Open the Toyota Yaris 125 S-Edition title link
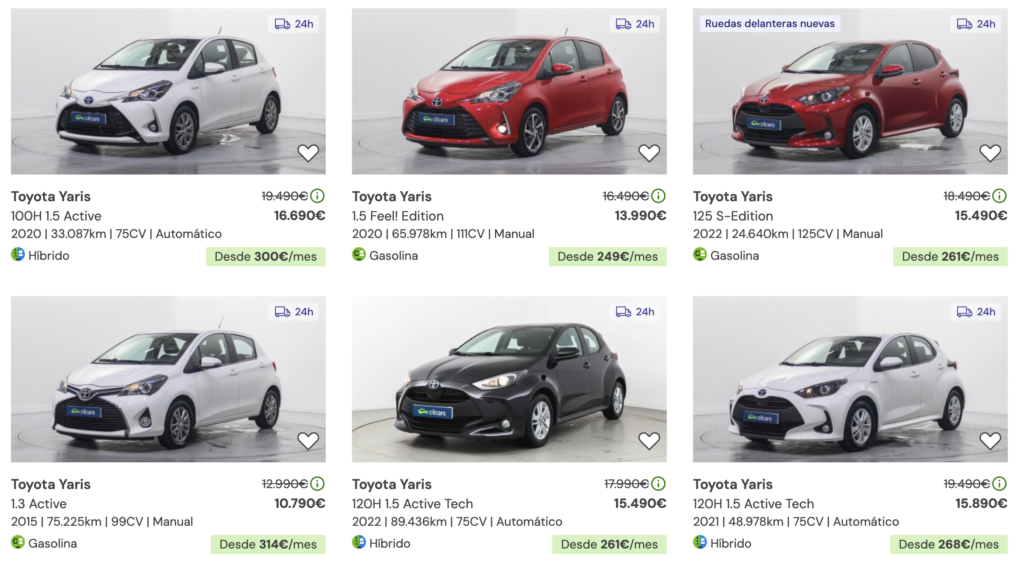Viewport: 1024px width, 566px height. (733, 196)
